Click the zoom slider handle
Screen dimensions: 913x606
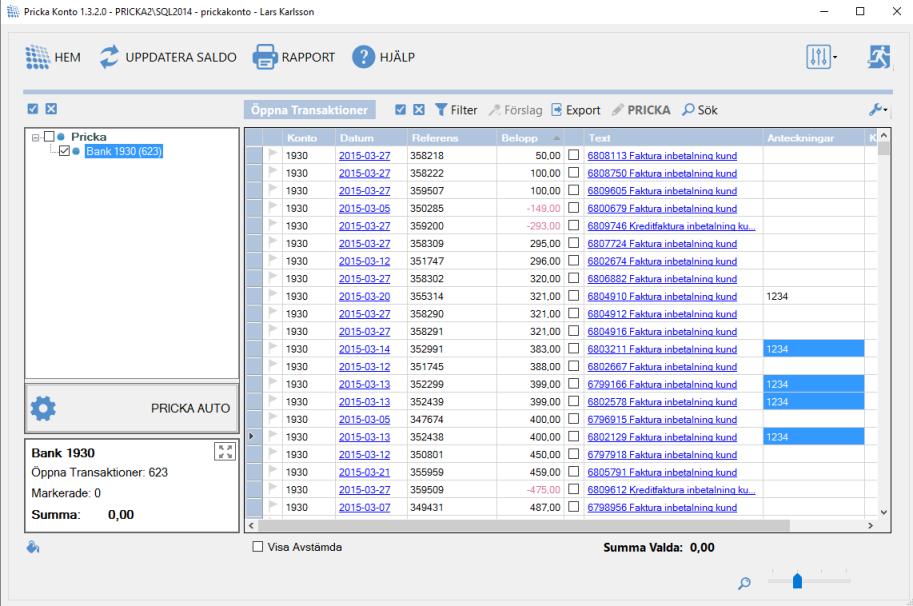coord(797,580)
